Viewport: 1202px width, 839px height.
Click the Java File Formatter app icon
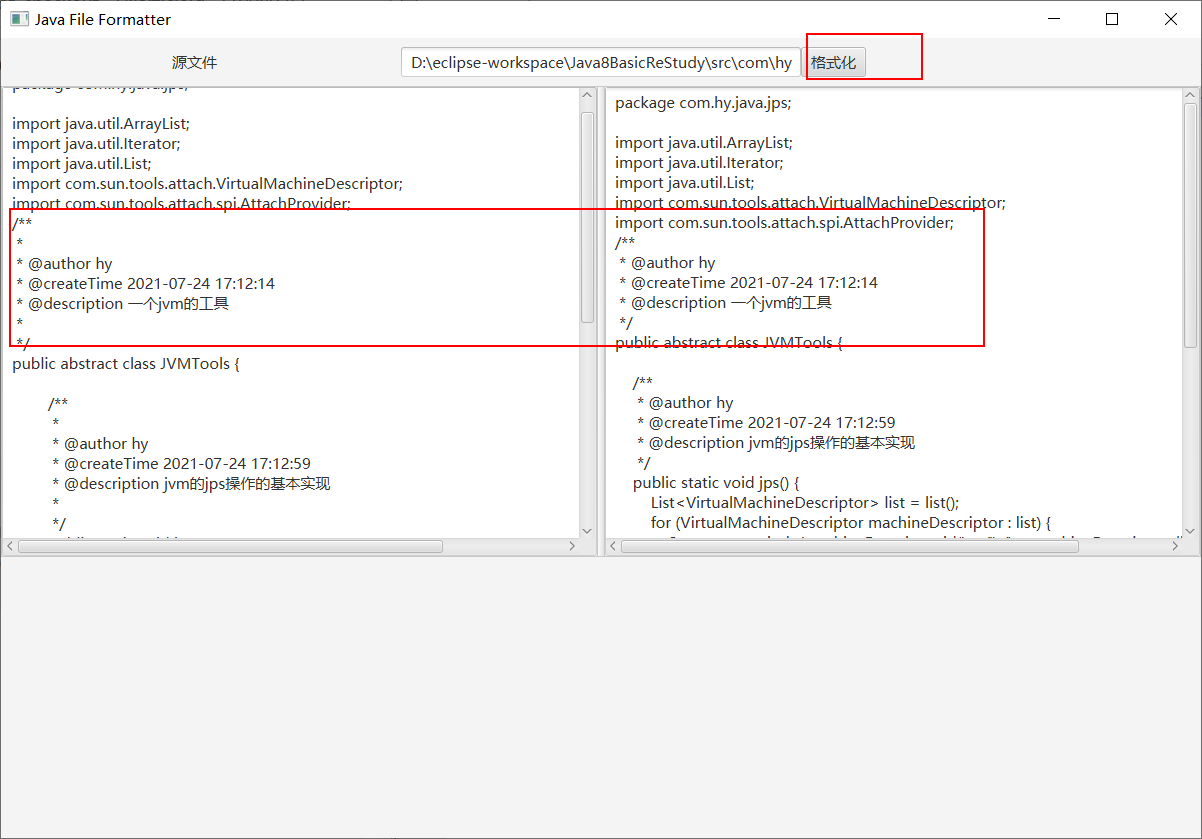pyautogui.click(x=19, y=19)
